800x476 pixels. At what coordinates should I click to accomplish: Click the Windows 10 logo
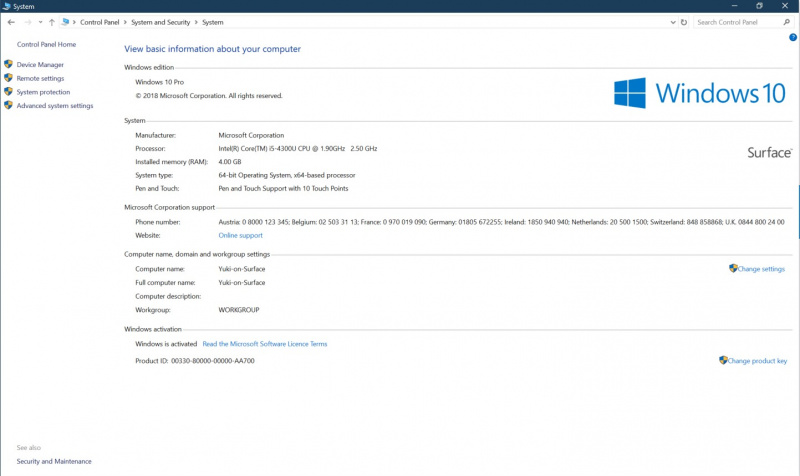699,93
